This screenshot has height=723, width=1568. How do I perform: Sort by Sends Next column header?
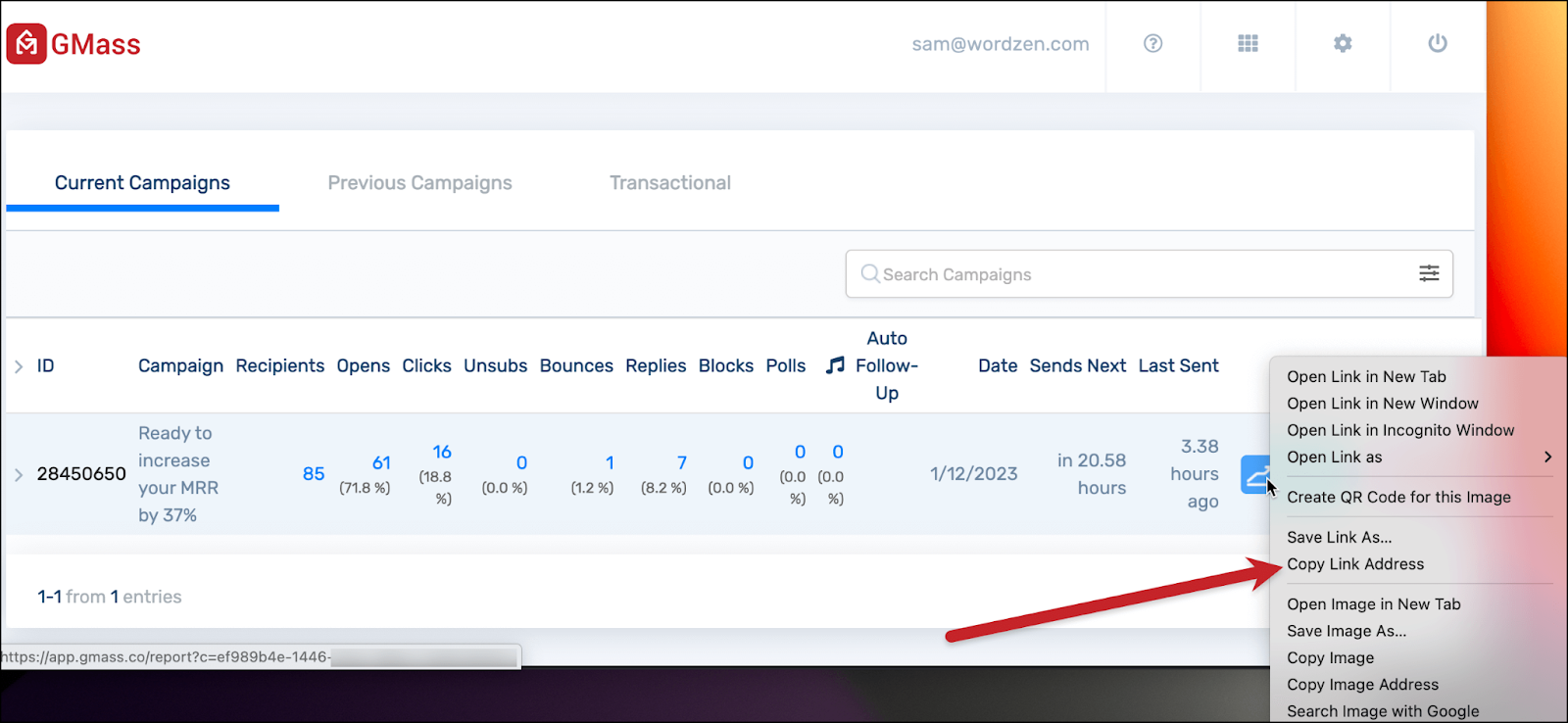tap(1078, 365)
